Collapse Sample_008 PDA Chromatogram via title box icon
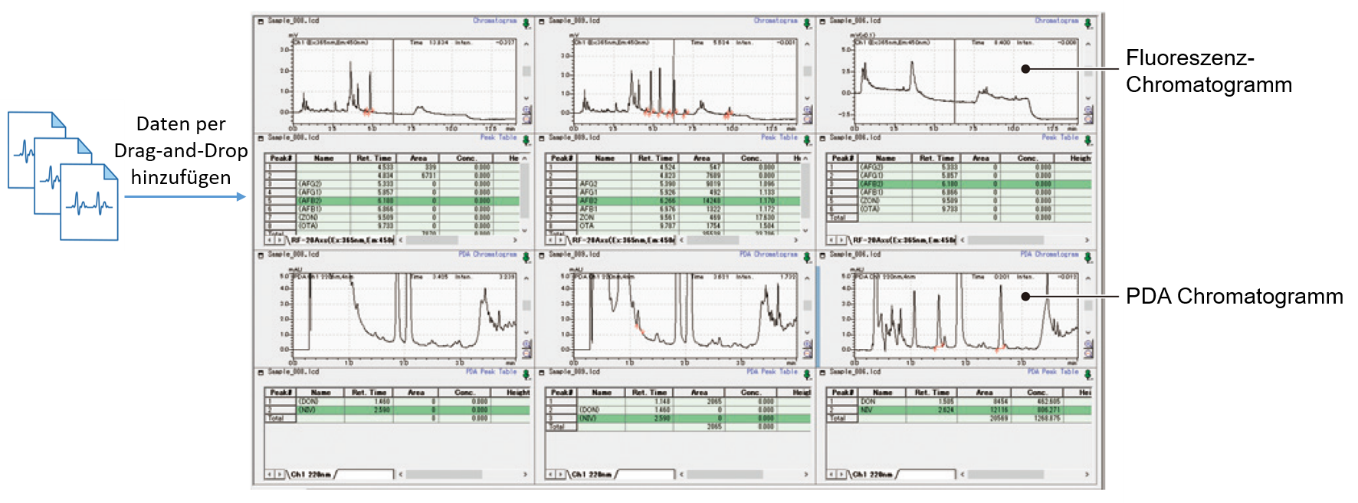 pyautogui.click(x=260, y=254)
